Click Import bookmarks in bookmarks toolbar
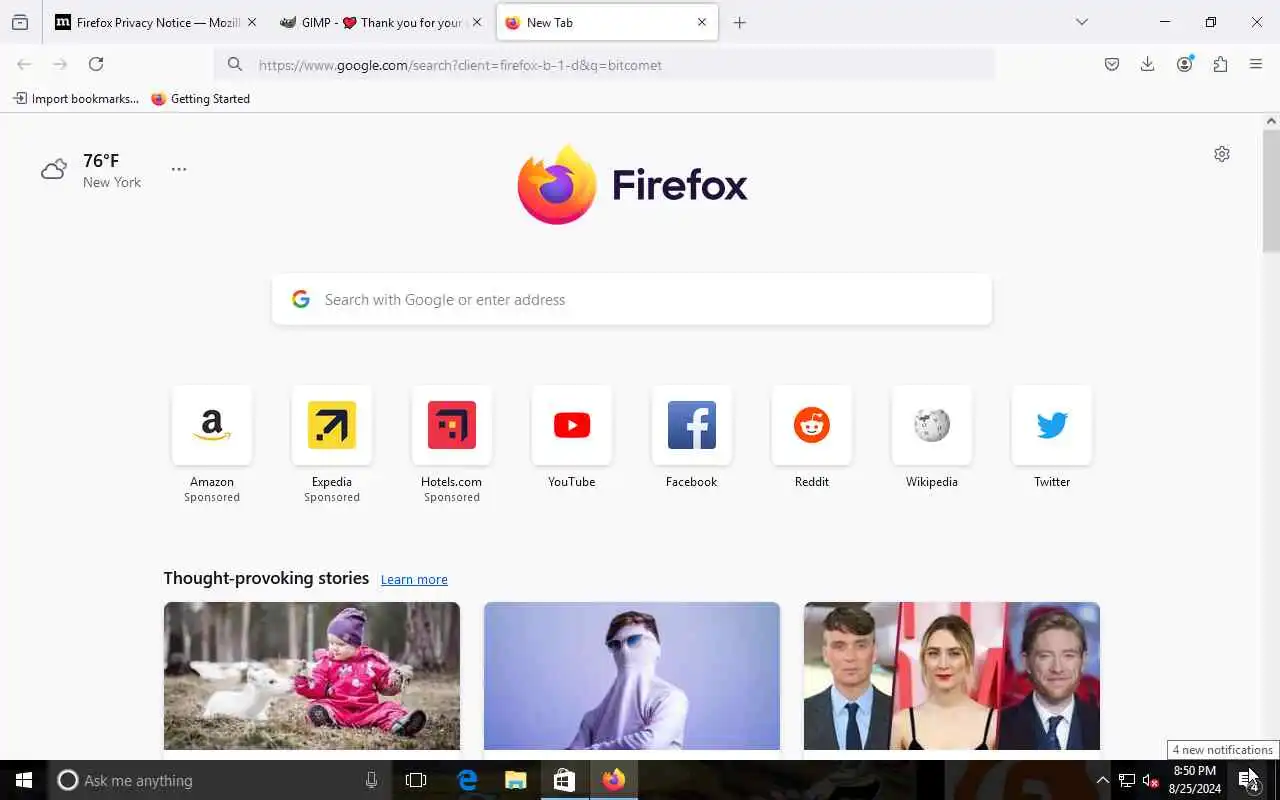 tap(76, 99)
